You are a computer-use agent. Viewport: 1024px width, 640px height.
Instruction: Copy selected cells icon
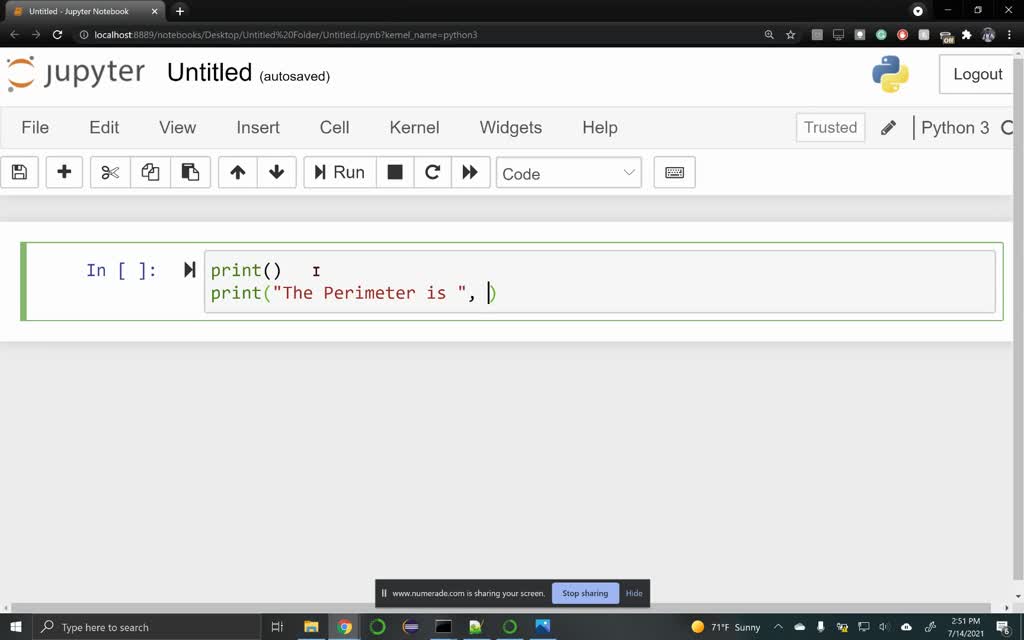(x=150, y=172)
